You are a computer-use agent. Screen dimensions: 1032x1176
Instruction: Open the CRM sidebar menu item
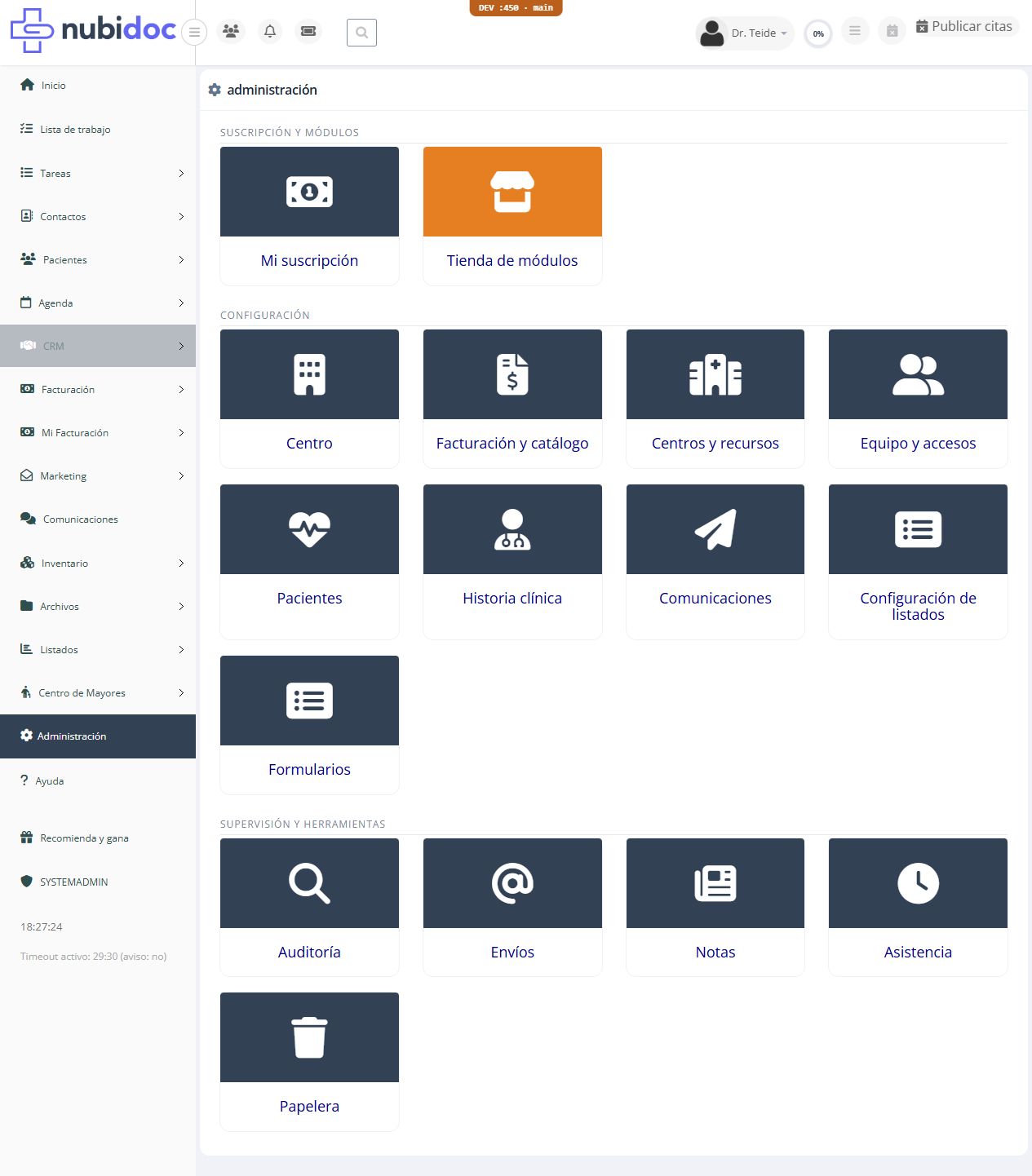click(x=98, y=346)
